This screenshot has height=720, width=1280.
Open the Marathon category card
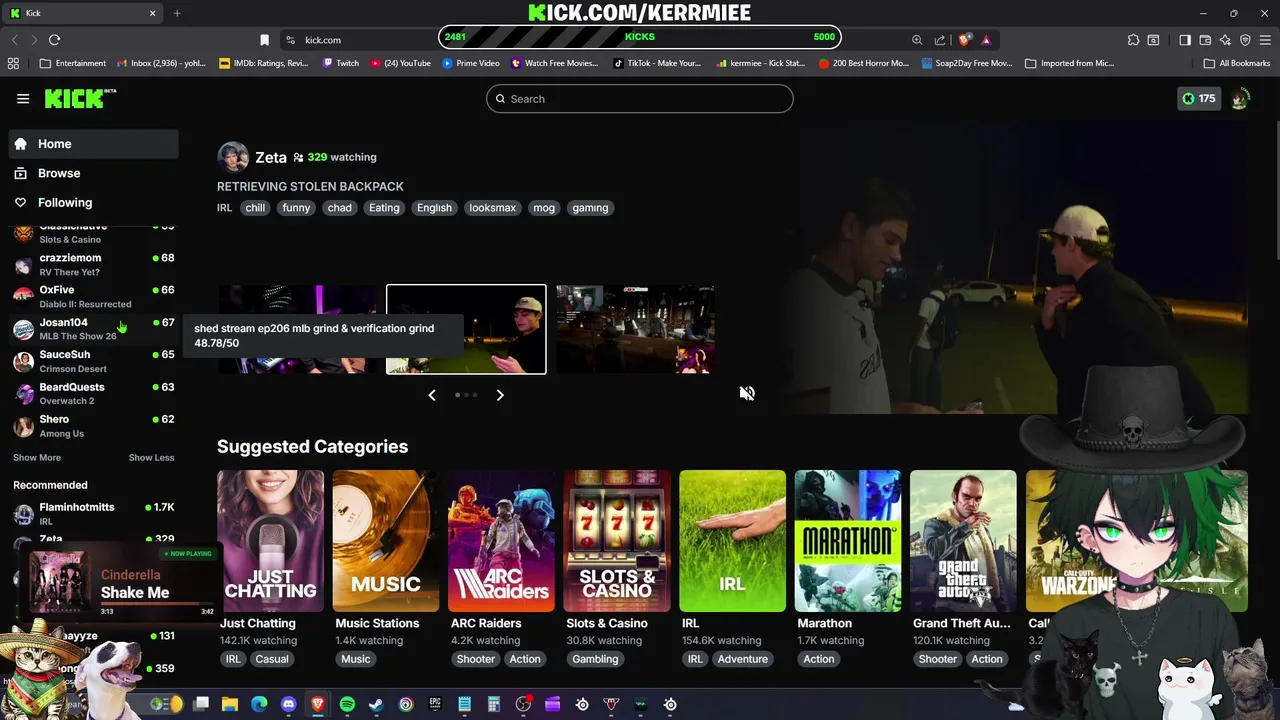click(848, 541)
